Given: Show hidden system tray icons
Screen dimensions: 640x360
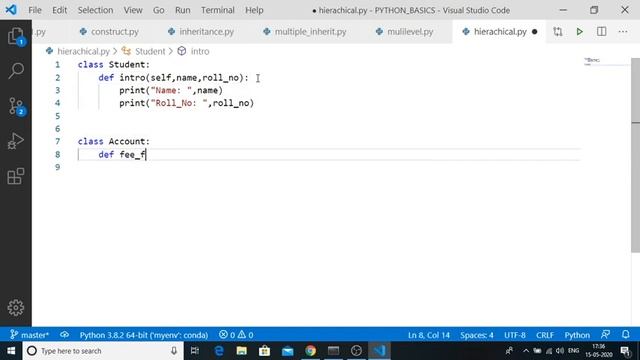Looking at the screenshot, I should tap(526, 351).
